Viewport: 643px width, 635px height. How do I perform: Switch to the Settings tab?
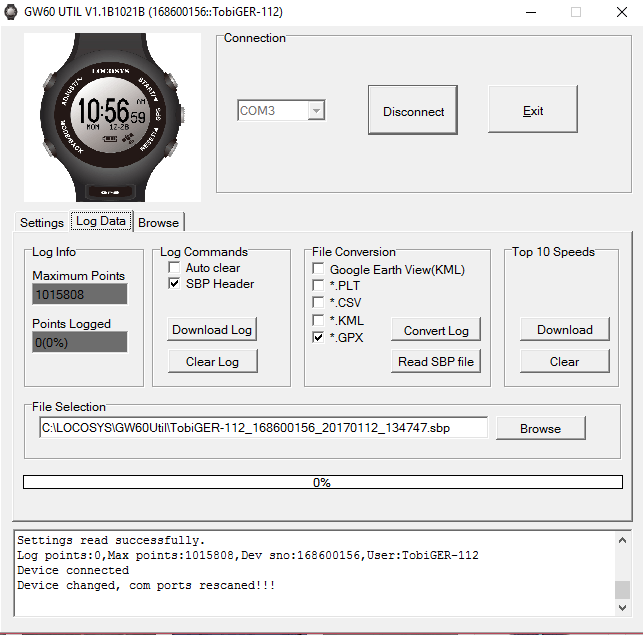(x=42, y=222)
